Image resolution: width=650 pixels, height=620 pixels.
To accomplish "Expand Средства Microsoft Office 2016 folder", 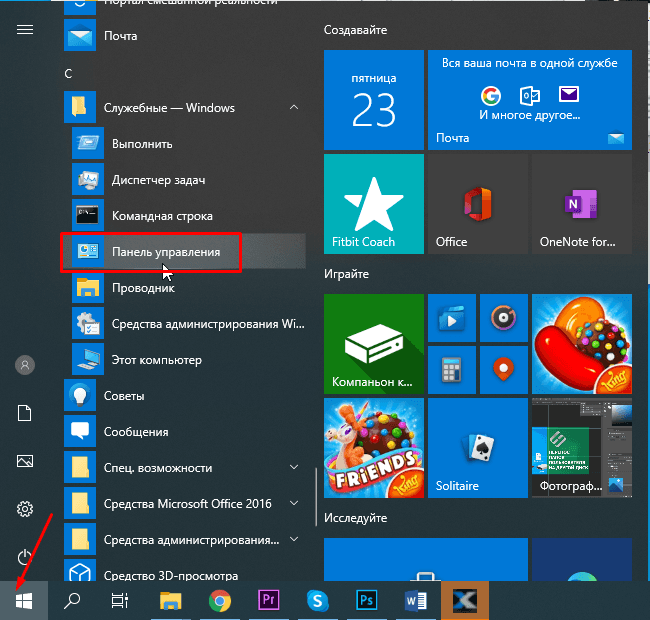I will 294,503.
